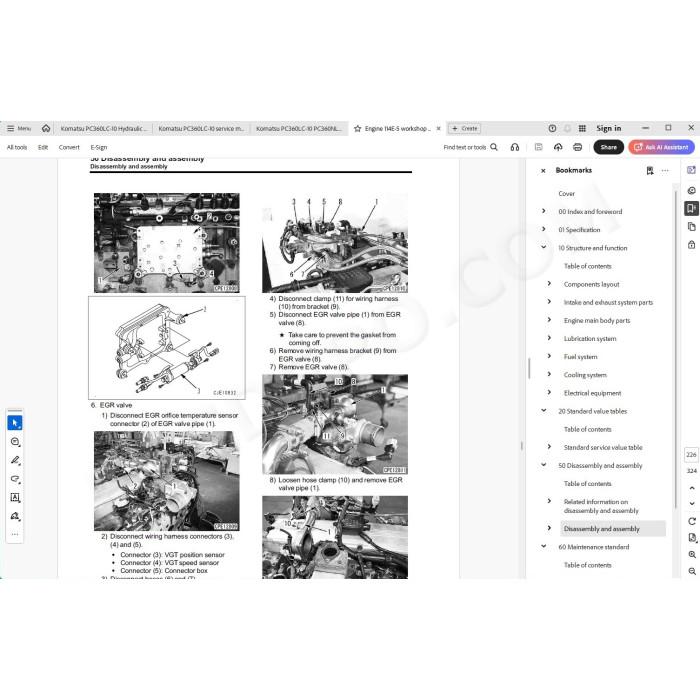Switch to Komatsu PC360LC-10 Hydraulic tab

tap(104, 128)
